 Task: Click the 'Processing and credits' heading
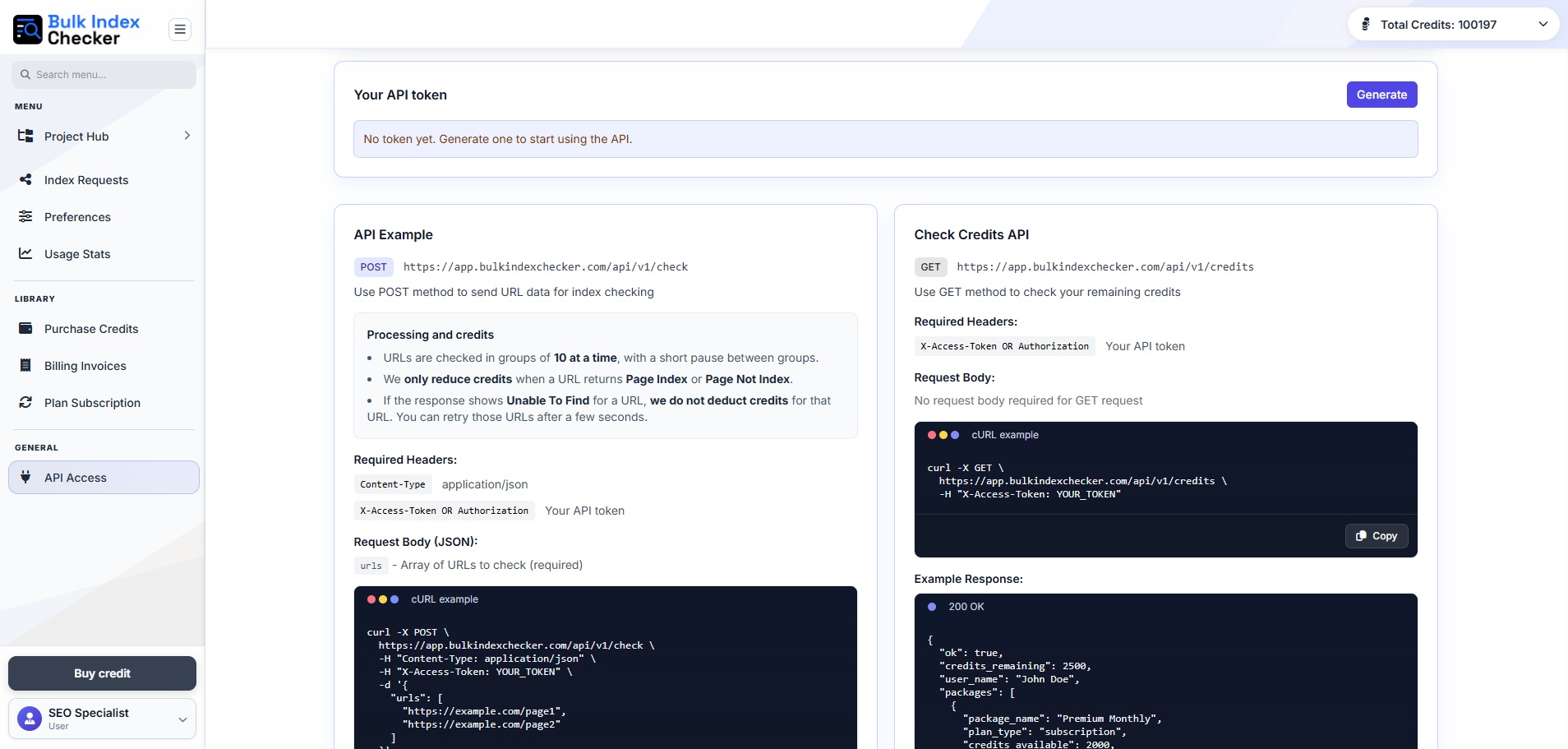tap(430, 335)
